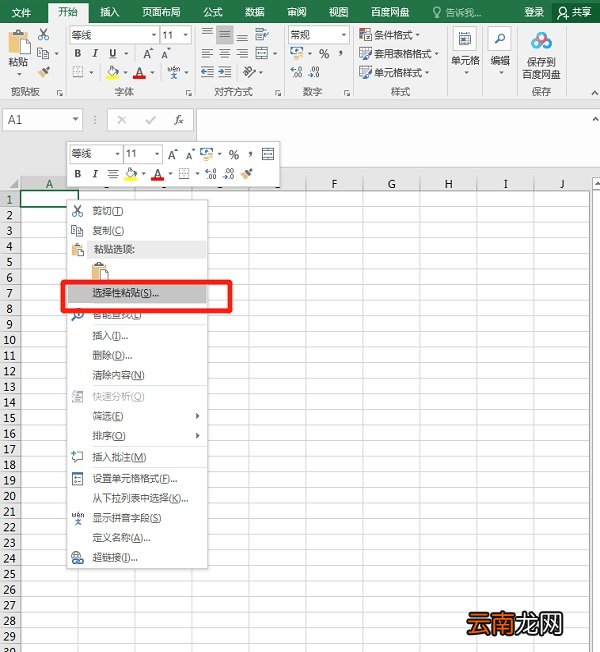Click ribbon Increase Decimal icon
Image resolution: width=600 pixels, height=652 pixels.
click(296, 72)
